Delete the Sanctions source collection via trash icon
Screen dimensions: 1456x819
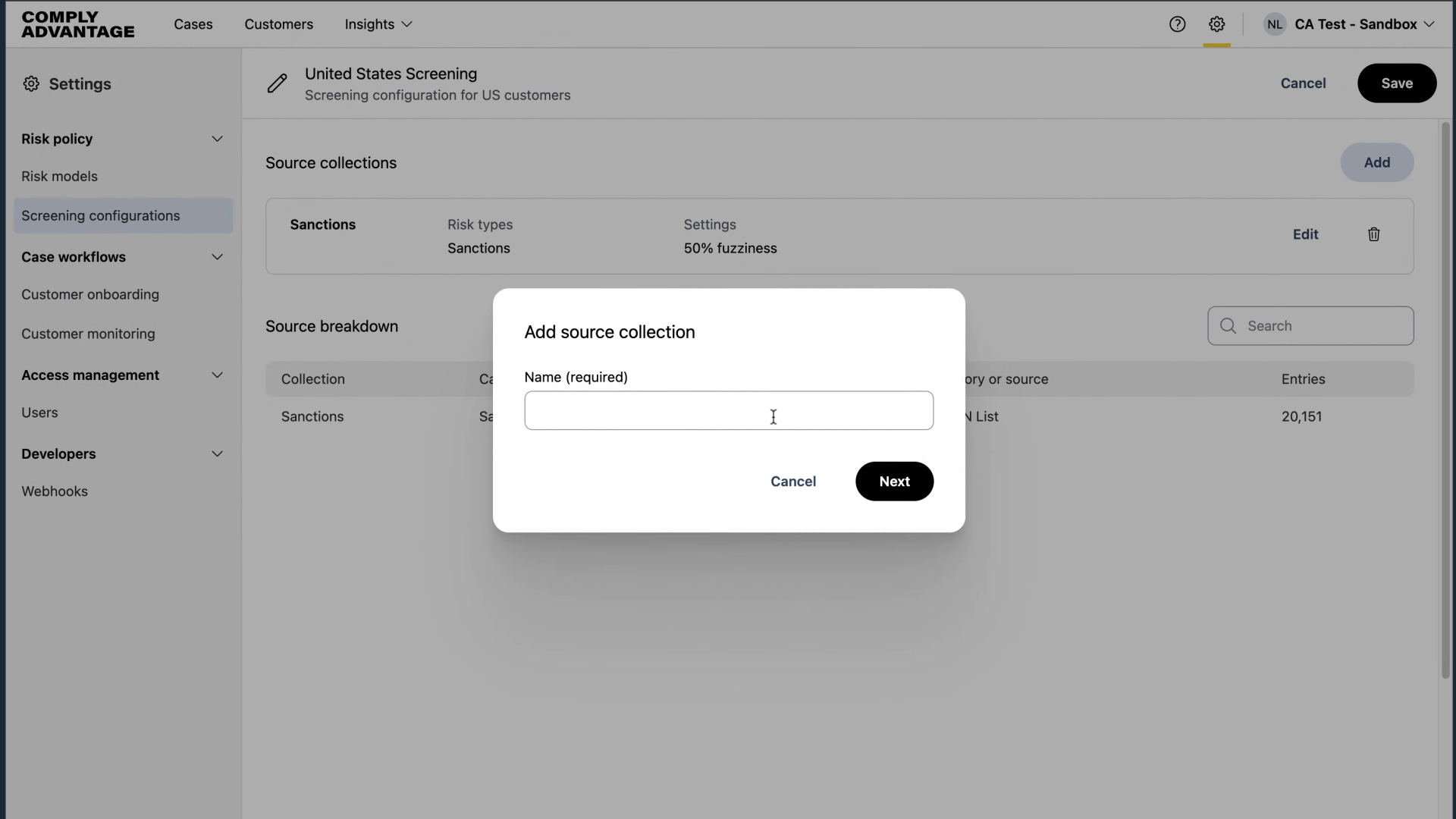(x=1373, y=234)
